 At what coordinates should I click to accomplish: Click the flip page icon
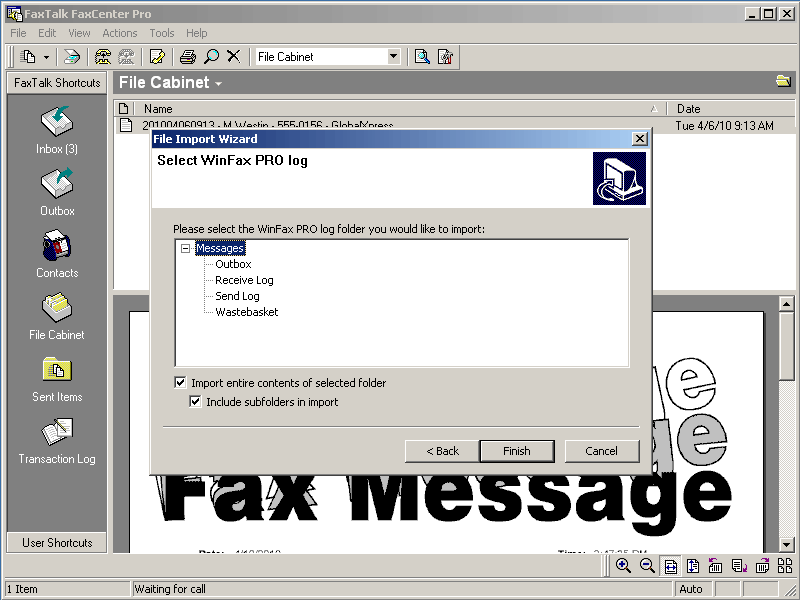click(739, 566)
